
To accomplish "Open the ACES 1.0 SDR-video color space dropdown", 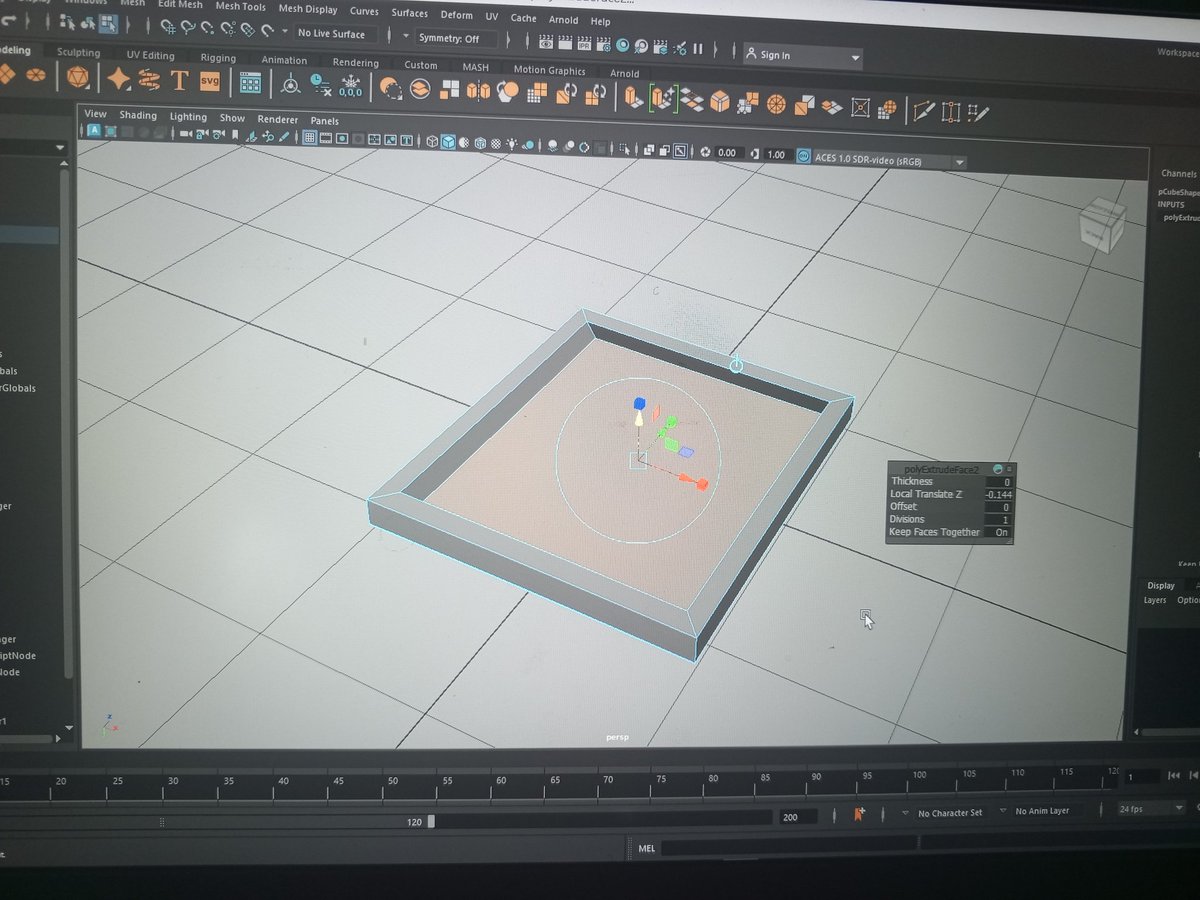I will pos(957,160).
